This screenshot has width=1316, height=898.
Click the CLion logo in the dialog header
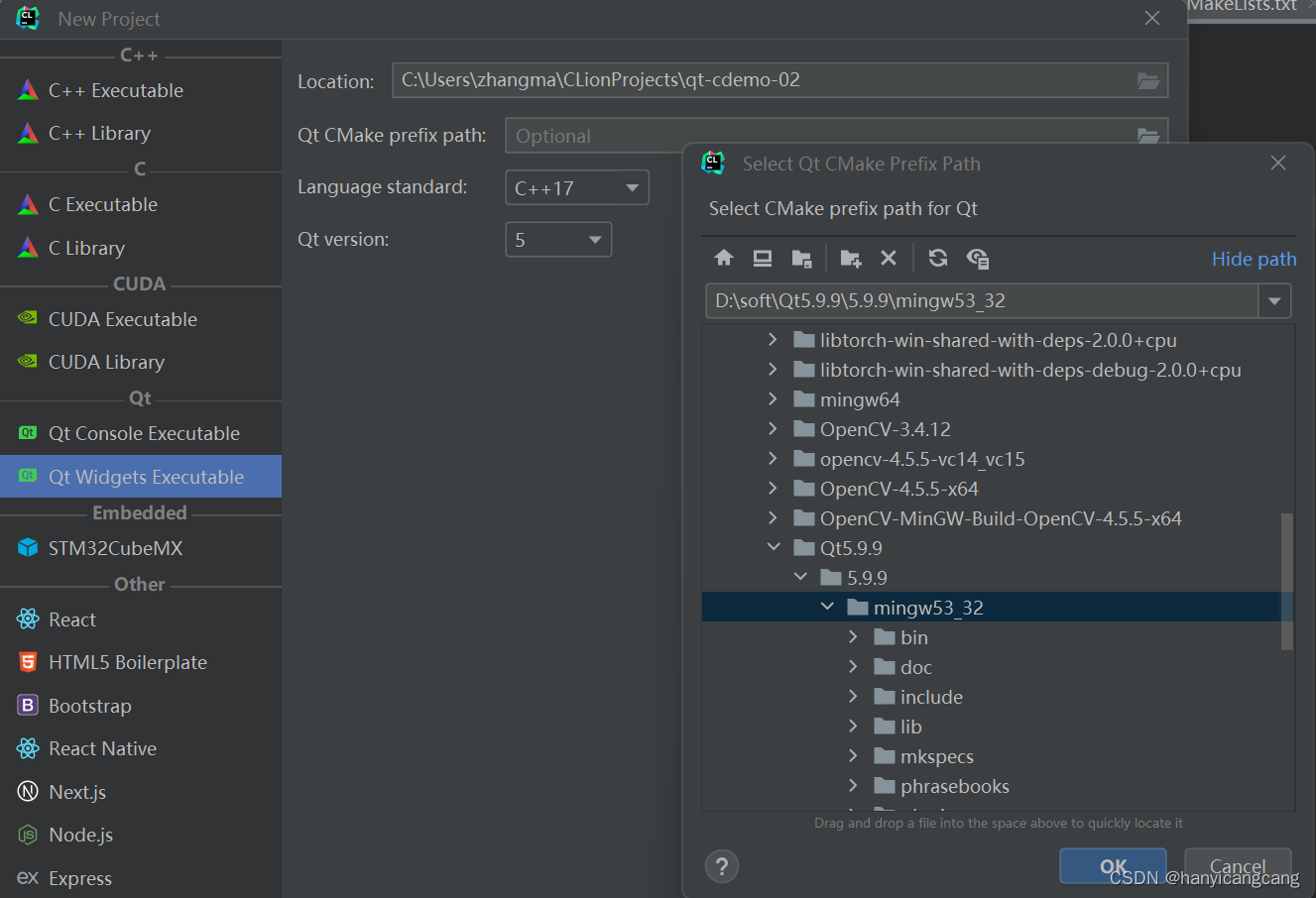713,163
